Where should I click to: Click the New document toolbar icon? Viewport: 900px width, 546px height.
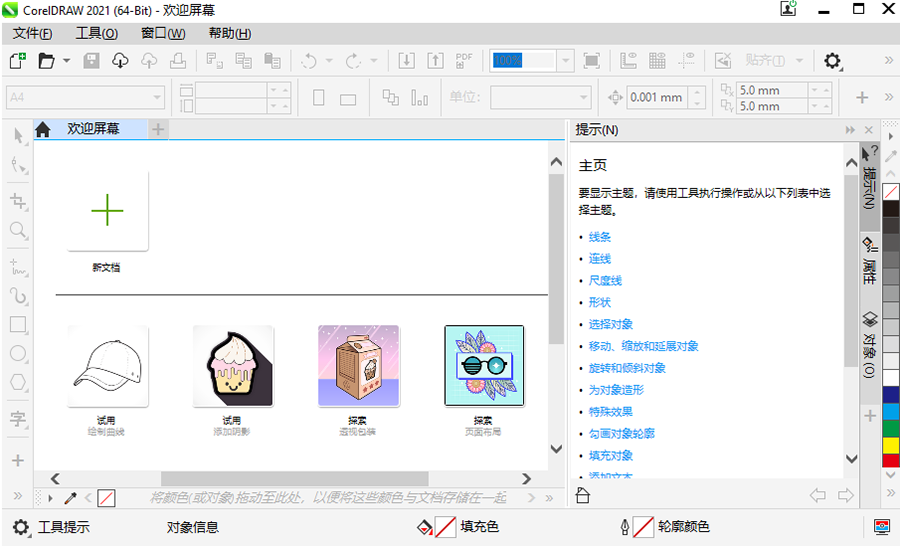17,60
